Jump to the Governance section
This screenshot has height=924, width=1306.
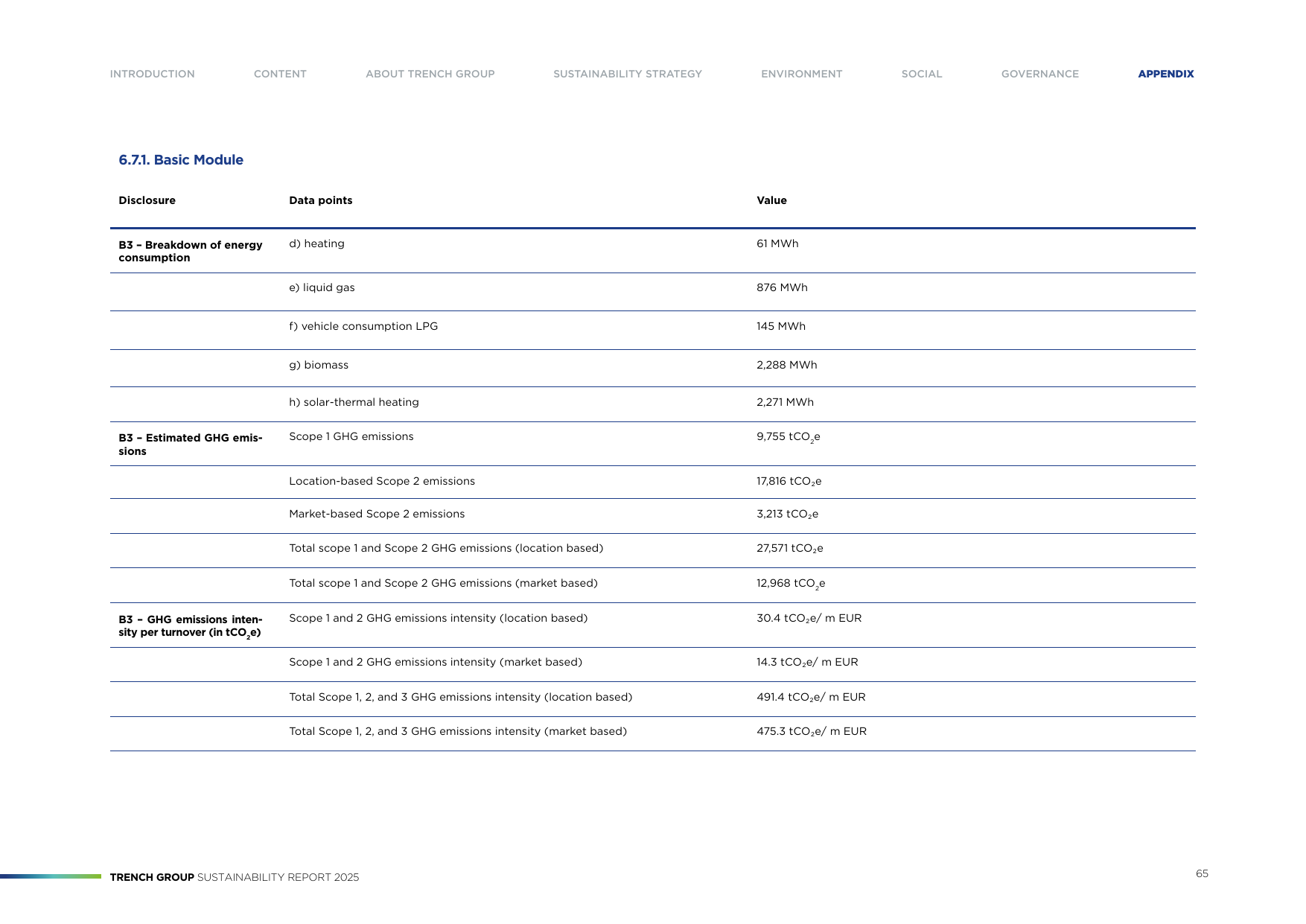tap(1040, 74)
